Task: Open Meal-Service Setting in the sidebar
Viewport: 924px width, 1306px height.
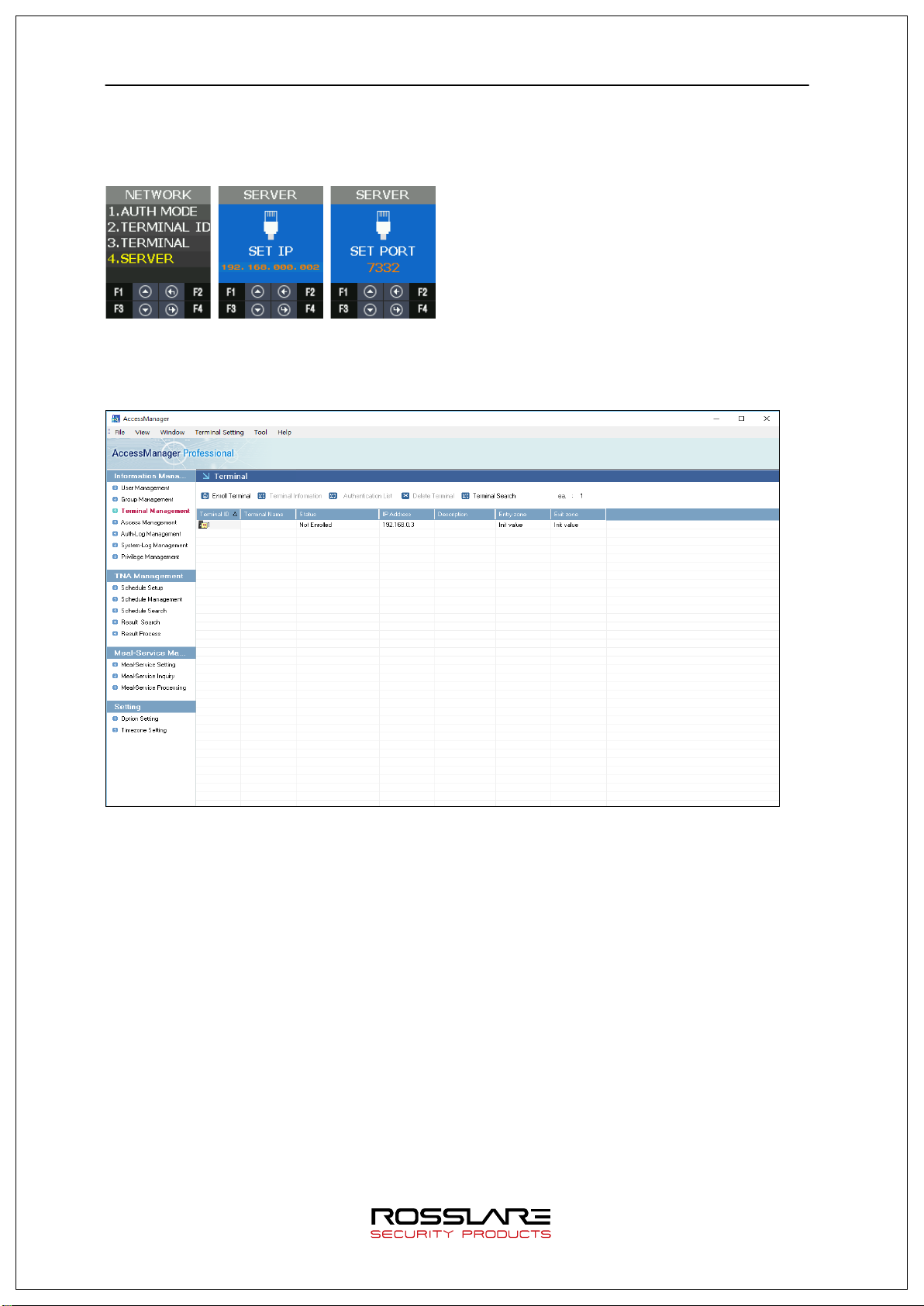Action: (148, 665)
